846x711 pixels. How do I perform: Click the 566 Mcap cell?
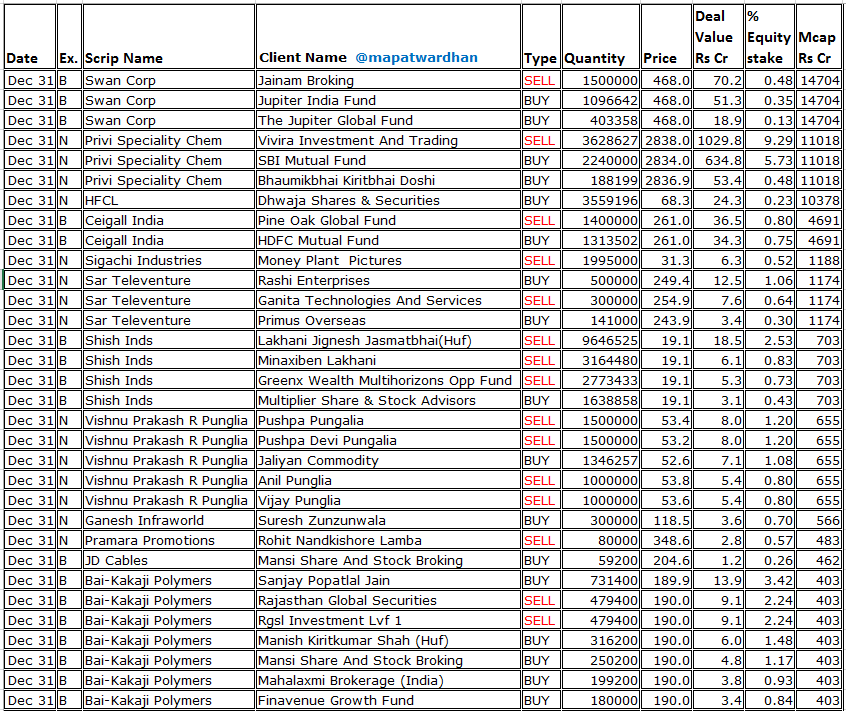pos(818,520)
